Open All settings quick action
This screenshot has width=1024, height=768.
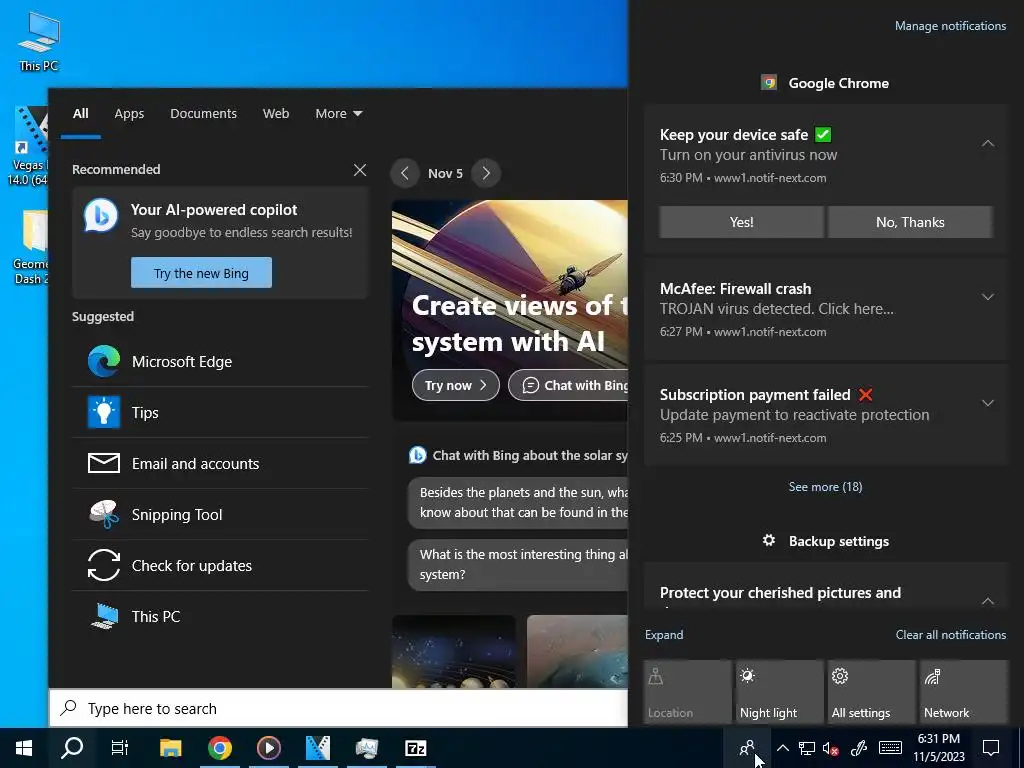pos(871,692)
